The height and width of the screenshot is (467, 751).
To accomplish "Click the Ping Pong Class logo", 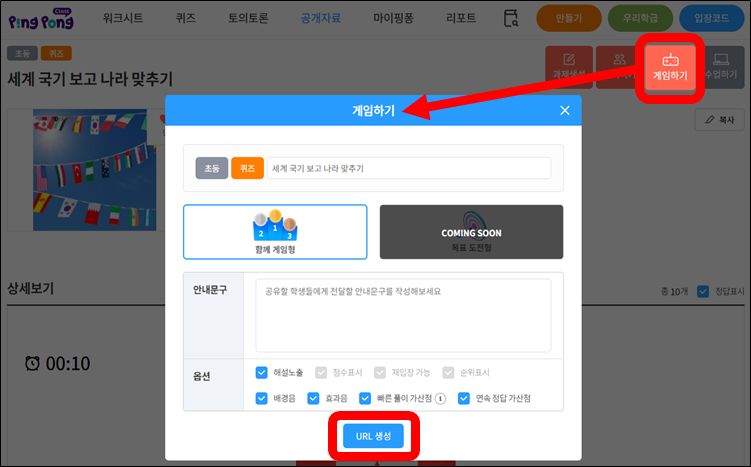I will pos(42,19).
